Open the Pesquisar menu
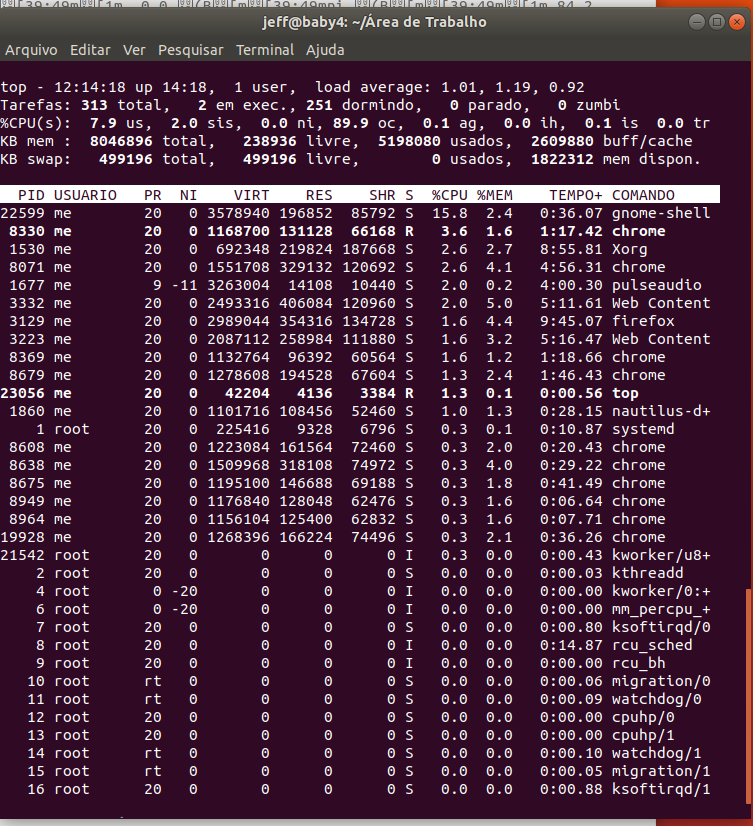This screenshot has width=753, height=826. [x=191, y=50]
